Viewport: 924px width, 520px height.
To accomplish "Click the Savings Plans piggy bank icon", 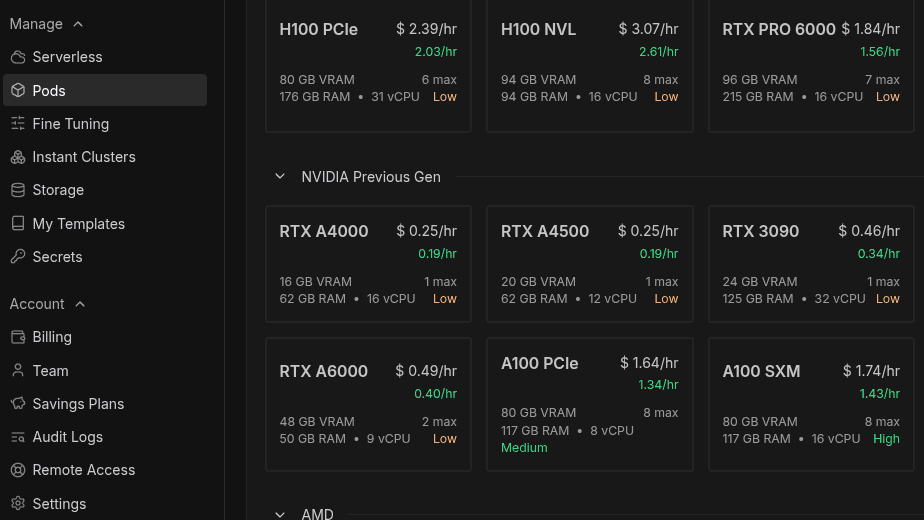I will click(18, 403).
